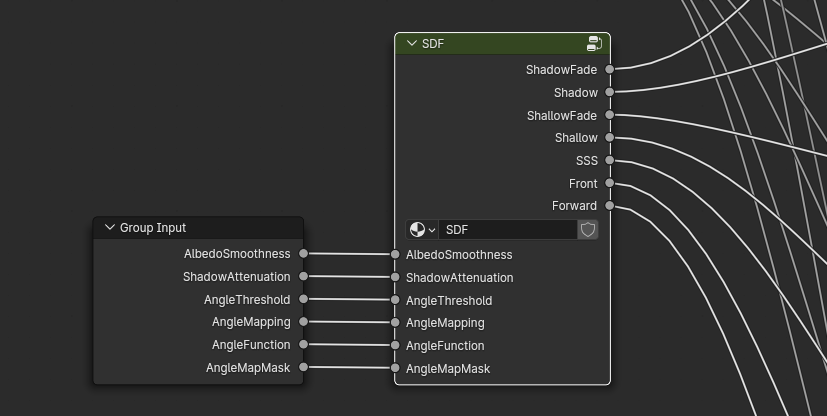Click the Front output socket
The width and height of the screenshot is (827, 416).
pyautogui.click(x=609, y=184)
